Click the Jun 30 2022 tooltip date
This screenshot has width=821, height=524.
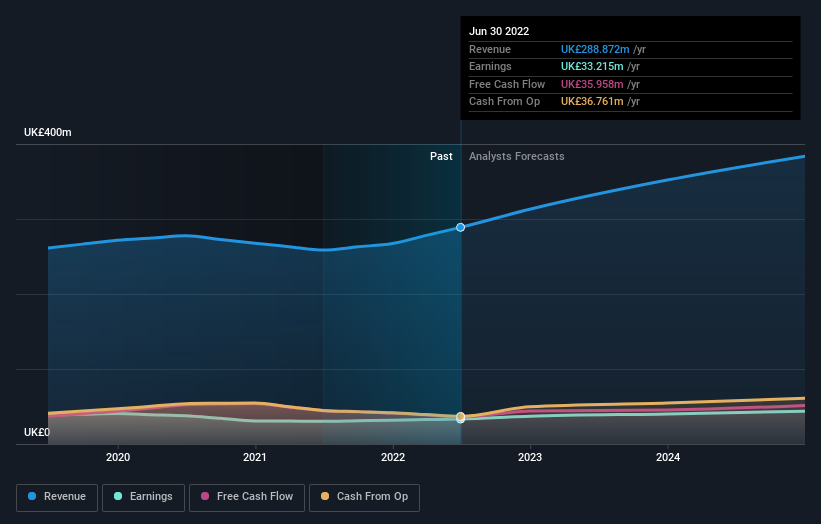(498, 31)
